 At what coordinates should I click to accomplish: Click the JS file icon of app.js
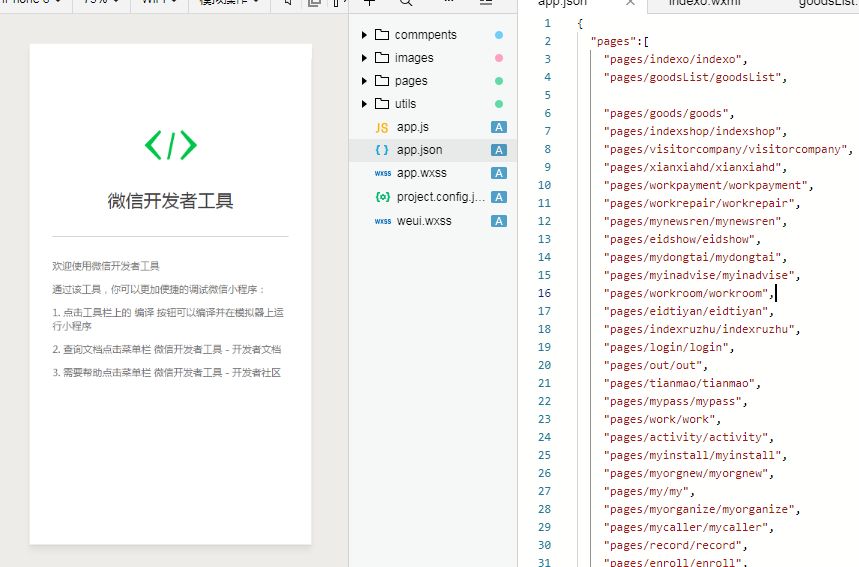(382, 128)
